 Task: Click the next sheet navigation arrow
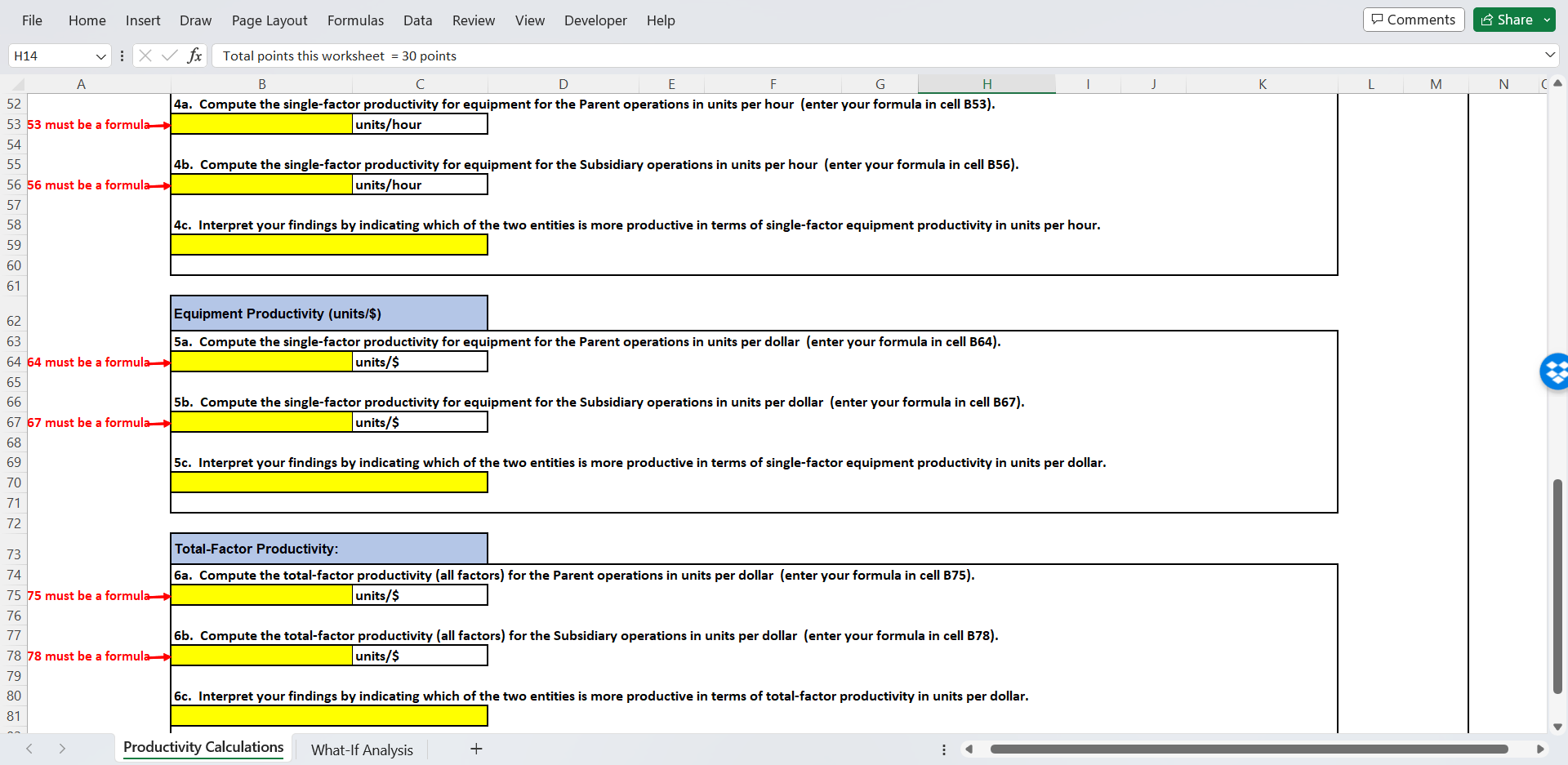[62, 749]
